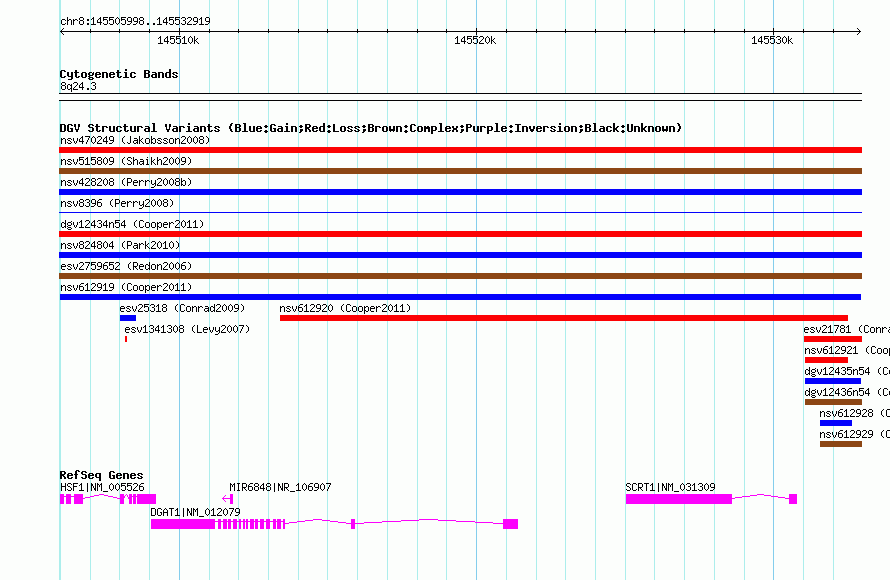Click the 145520k ruler mark
Image resolution: width=890 pixels, height=580 pixels.
point(475,40)
